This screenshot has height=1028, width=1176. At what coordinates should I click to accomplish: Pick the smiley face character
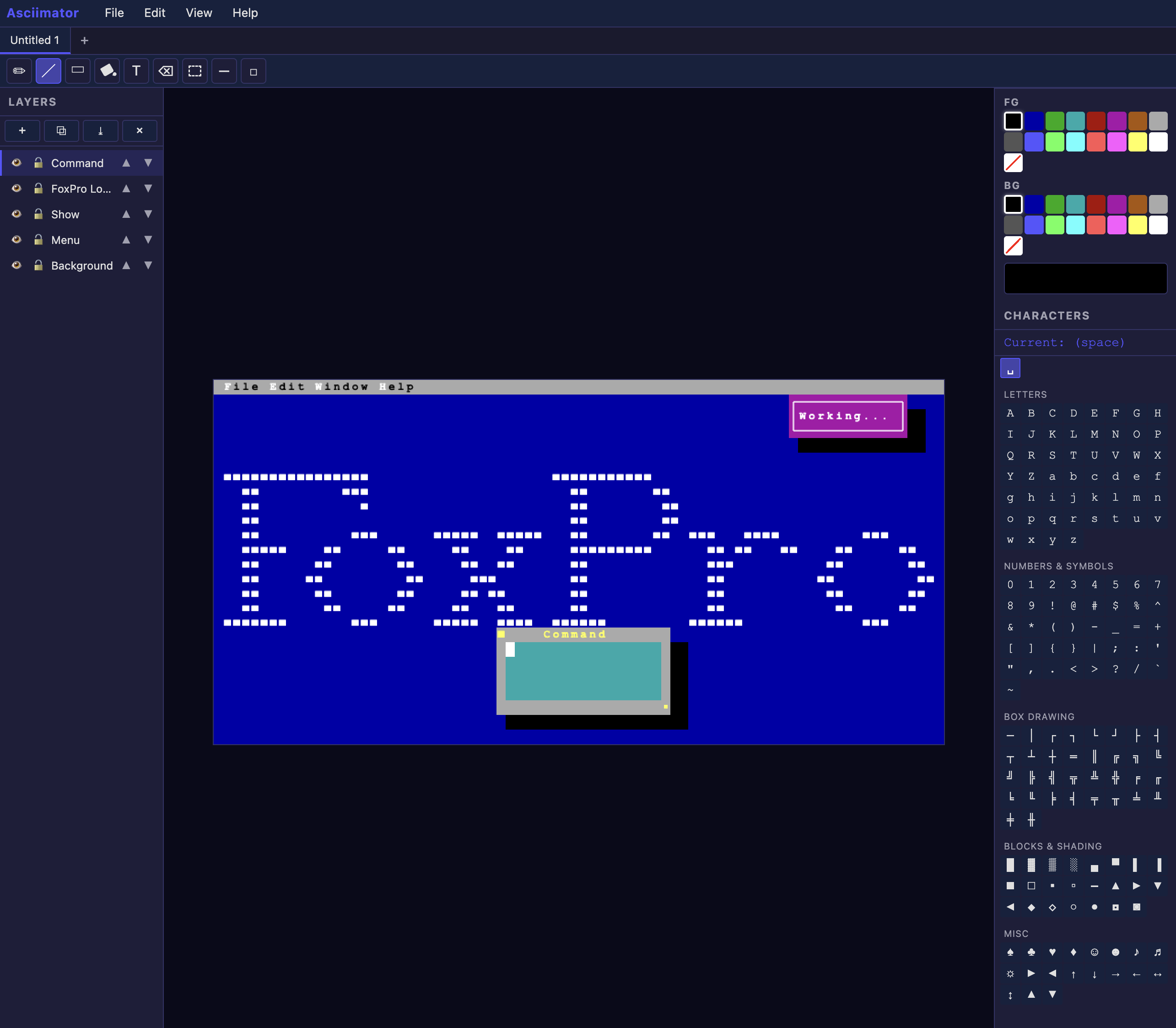click(x=1095, y=952)
